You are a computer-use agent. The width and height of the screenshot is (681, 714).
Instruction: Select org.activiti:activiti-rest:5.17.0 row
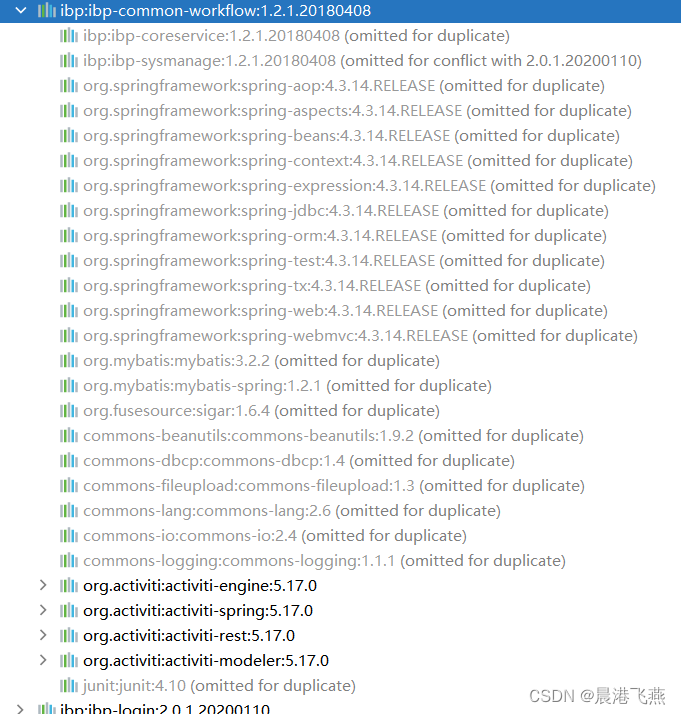point(189,636)
